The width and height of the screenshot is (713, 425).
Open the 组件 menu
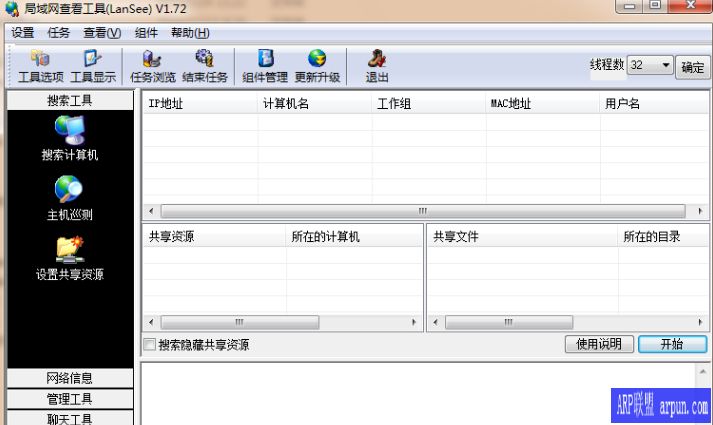[146, 33]
